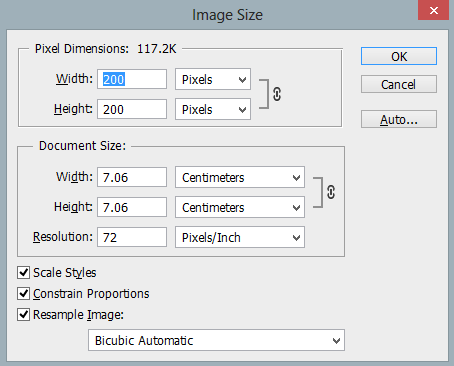454x366 pixels.
Task: Click the Image Size title text
Action: click(x=227, y=15)
